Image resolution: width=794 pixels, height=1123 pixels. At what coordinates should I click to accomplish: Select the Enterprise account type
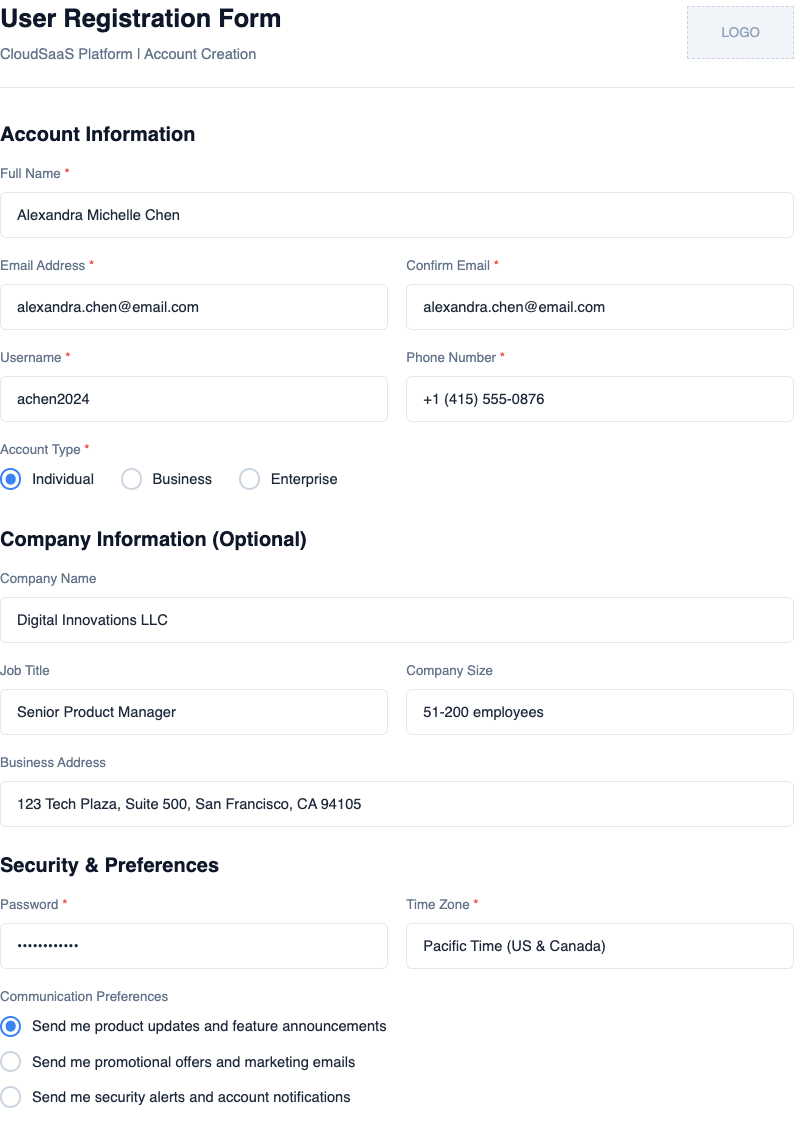tap(249, 479)
